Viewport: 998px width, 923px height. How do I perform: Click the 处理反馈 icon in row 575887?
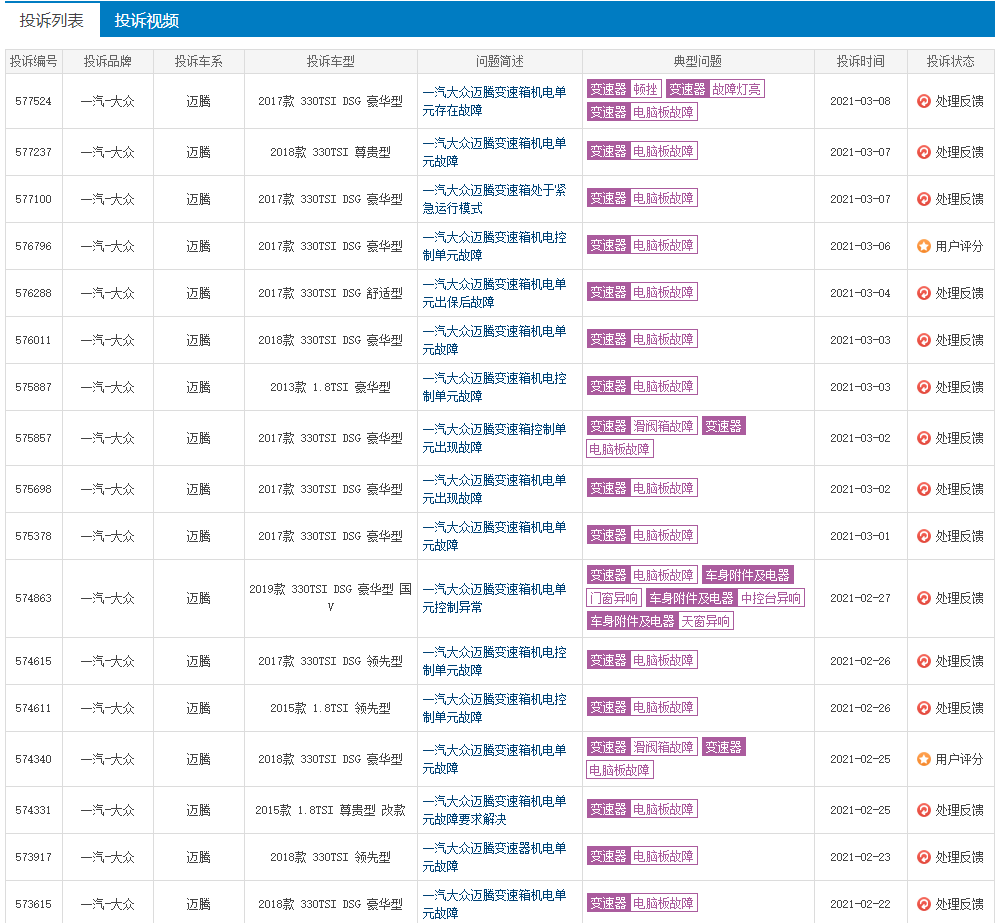pos(924,387)
